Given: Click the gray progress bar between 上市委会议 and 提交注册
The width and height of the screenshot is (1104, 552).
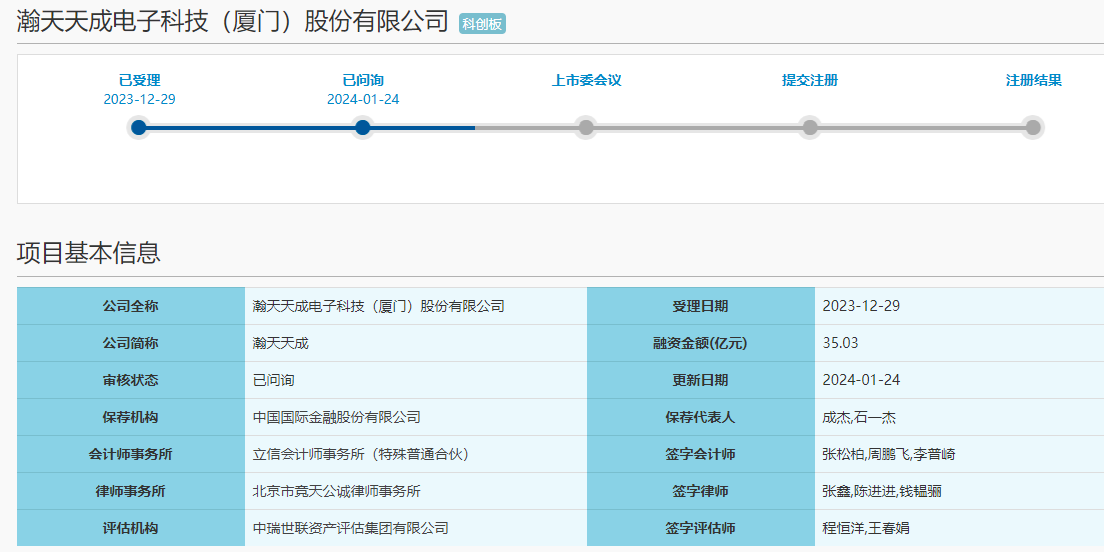Looking at the screenshot, I should pos(698,127).
